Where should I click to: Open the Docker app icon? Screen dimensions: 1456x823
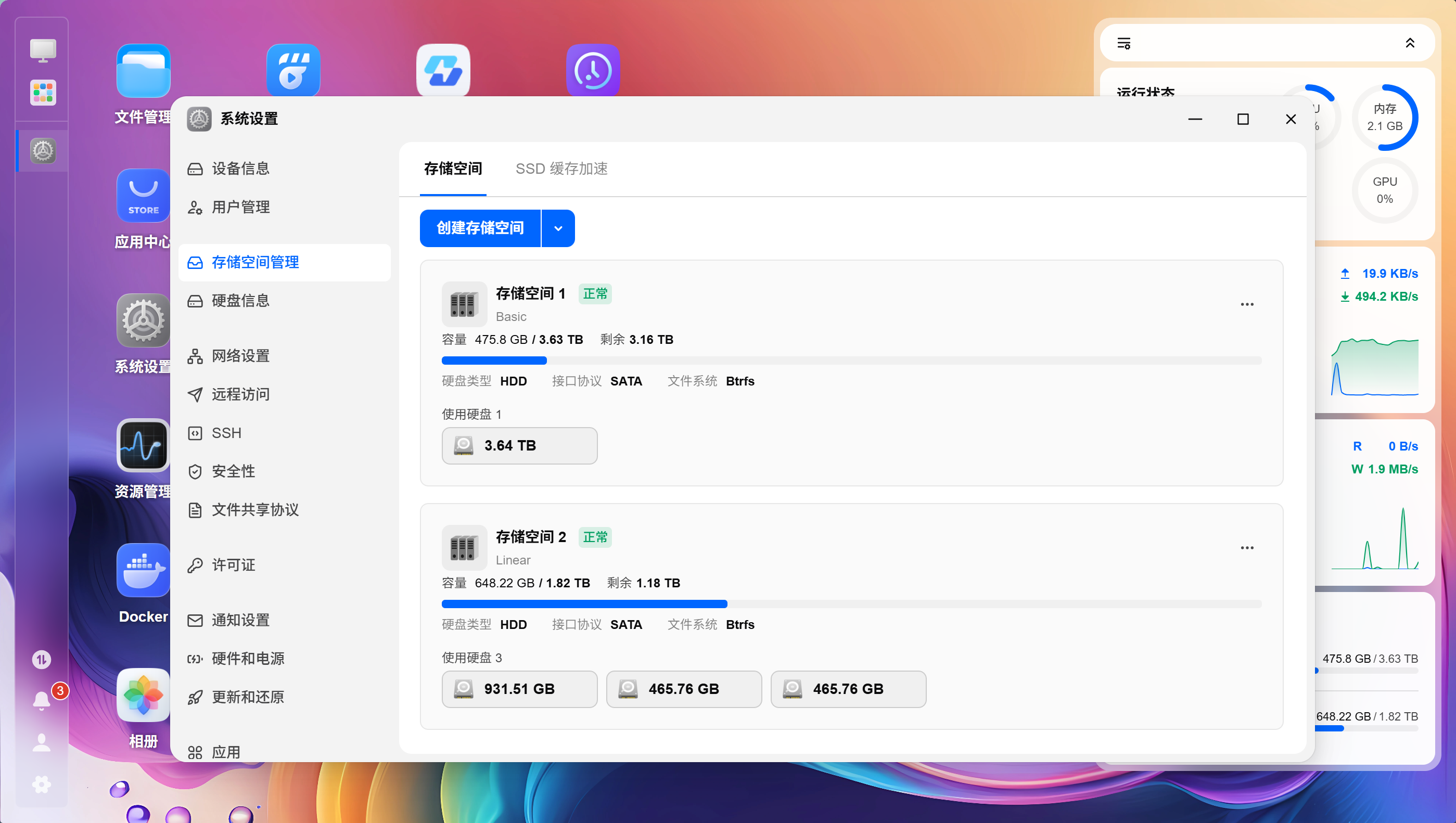click(143, 570)
